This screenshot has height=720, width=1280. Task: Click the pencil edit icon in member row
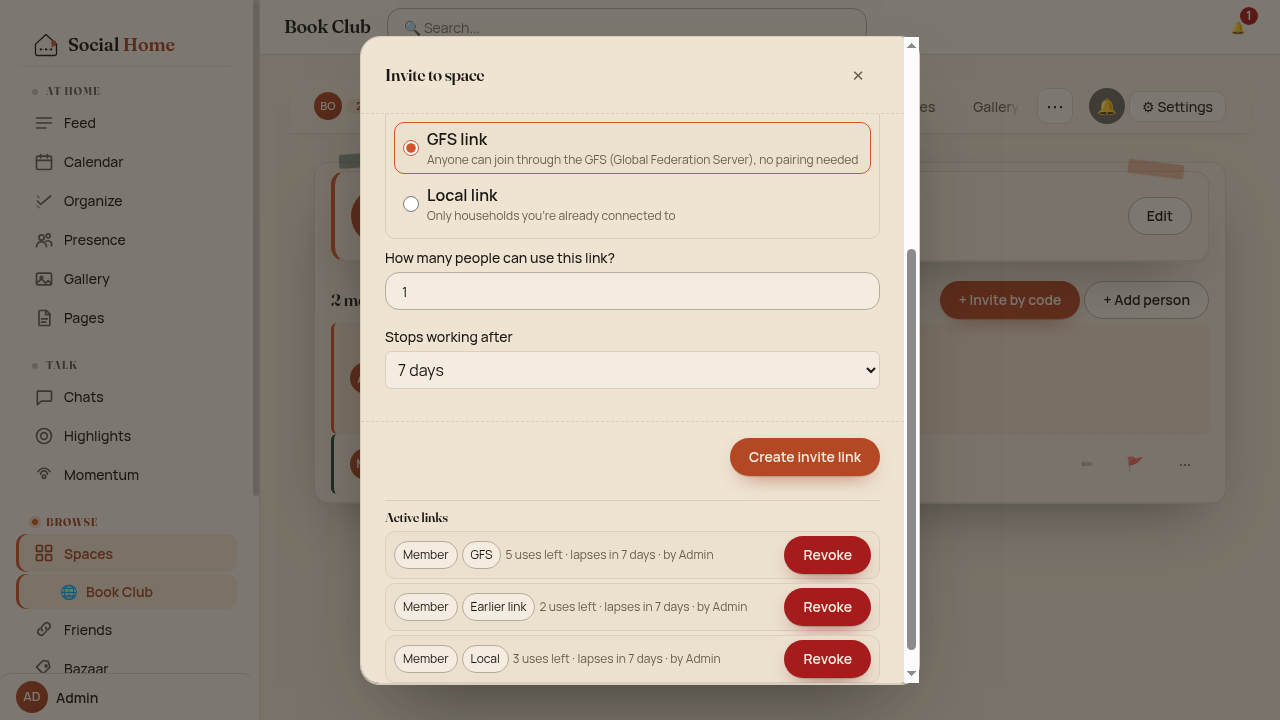click(x=1086, y=464)
